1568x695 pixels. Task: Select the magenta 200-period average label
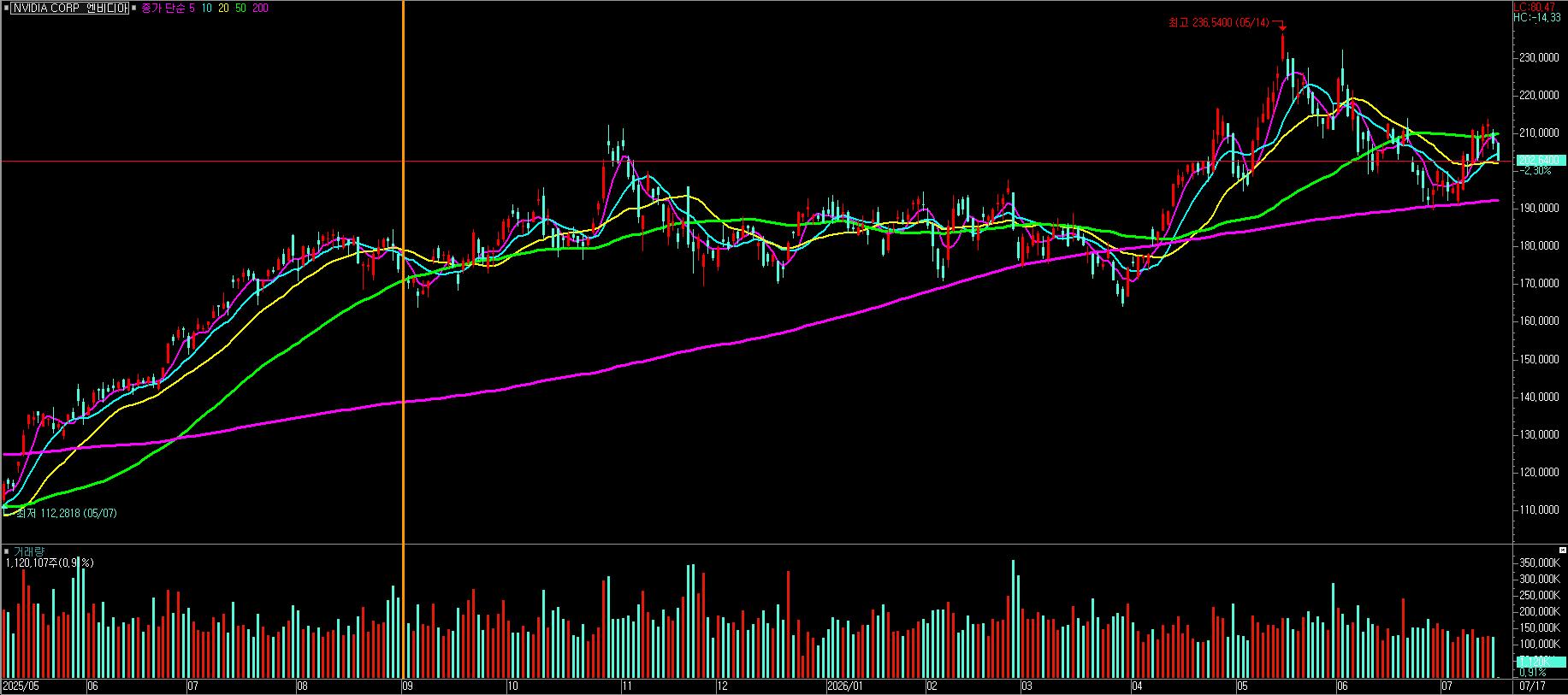260,8
